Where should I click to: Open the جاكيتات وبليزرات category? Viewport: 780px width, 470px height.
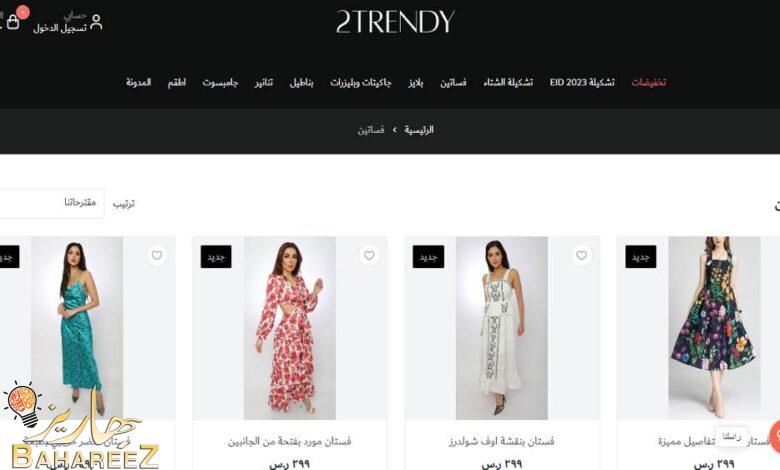coord(361,82)
